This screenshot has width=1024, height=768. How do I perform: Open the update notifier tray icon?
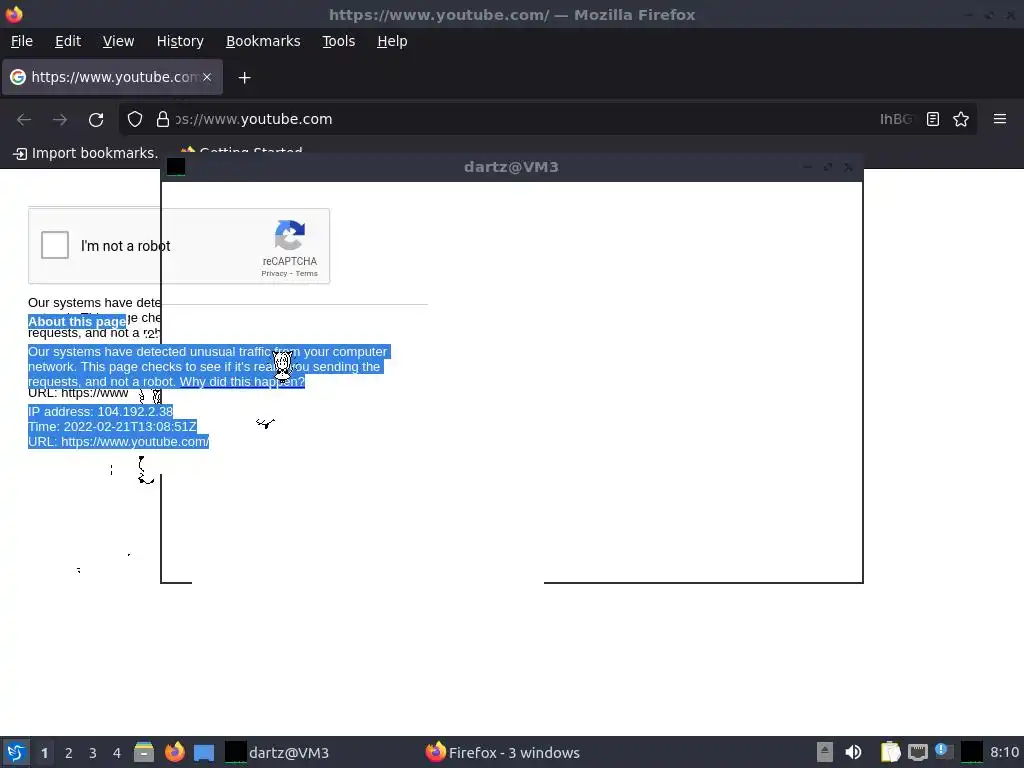944,751
